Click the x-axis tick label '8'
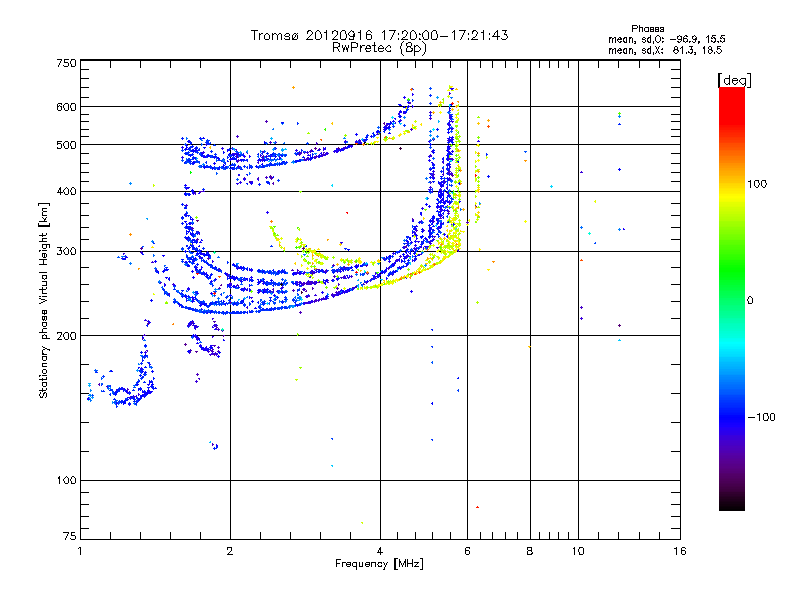 530,551
